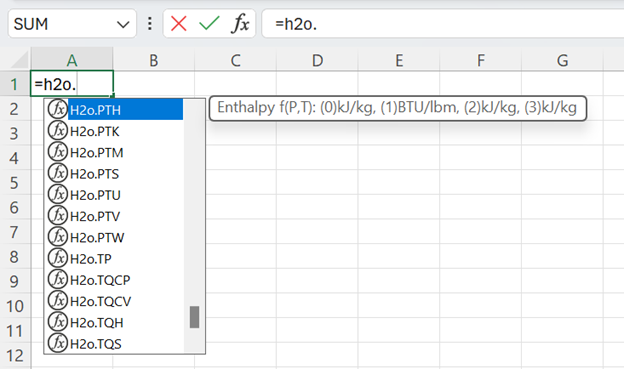Open the Name Box dropdown arrow
624x369 pixels.
(x=123, y=25)
